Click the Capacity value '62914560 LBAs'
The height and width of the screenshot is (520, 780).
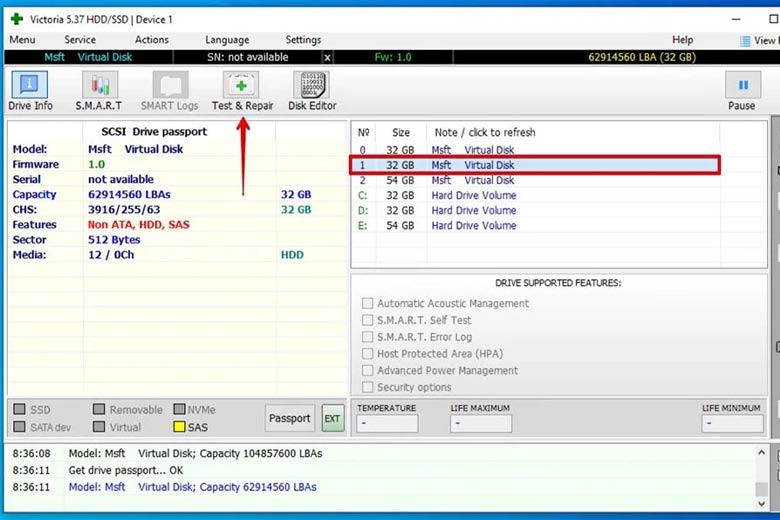[129, 195]
